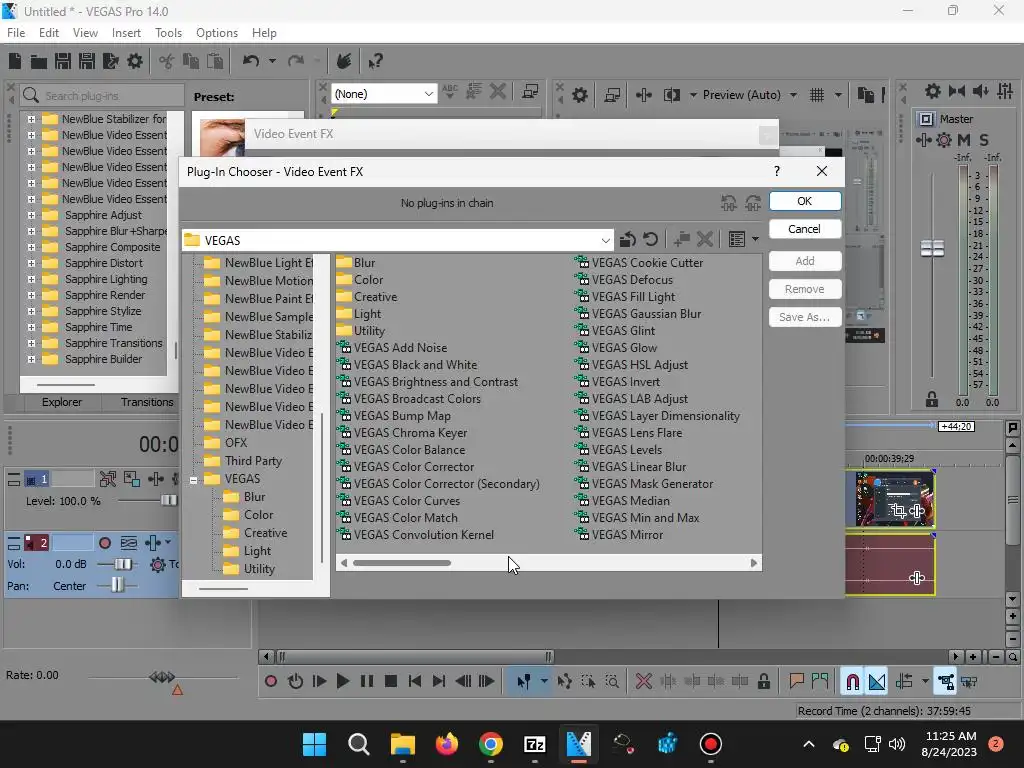Click the Refresh icon in Plug-In Chooser
Screen dimensions: 1024x768
(650, 240)
